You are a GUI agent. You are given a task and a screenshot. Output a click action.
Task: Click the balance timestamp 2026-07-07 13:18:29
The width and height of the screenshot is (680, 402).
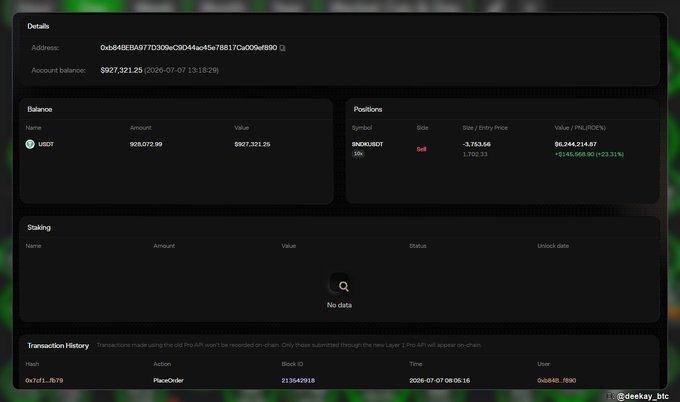181,70
